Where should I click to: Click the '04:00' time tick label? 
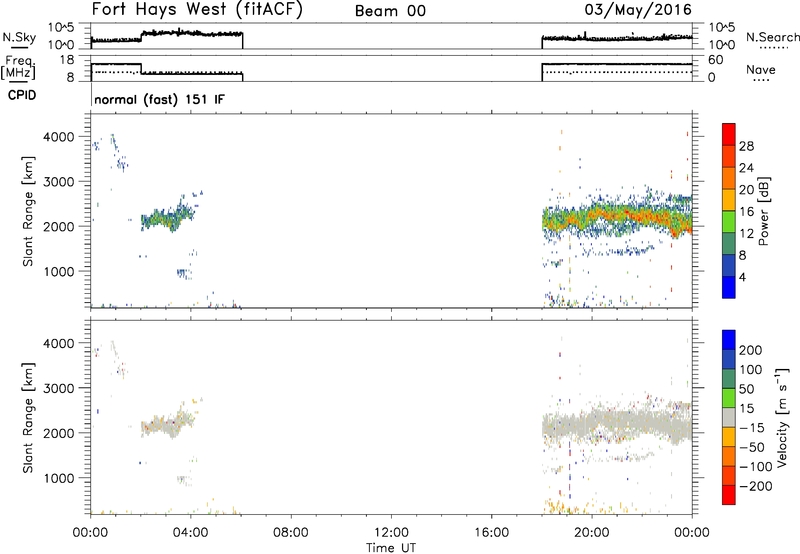click(191, 533)
